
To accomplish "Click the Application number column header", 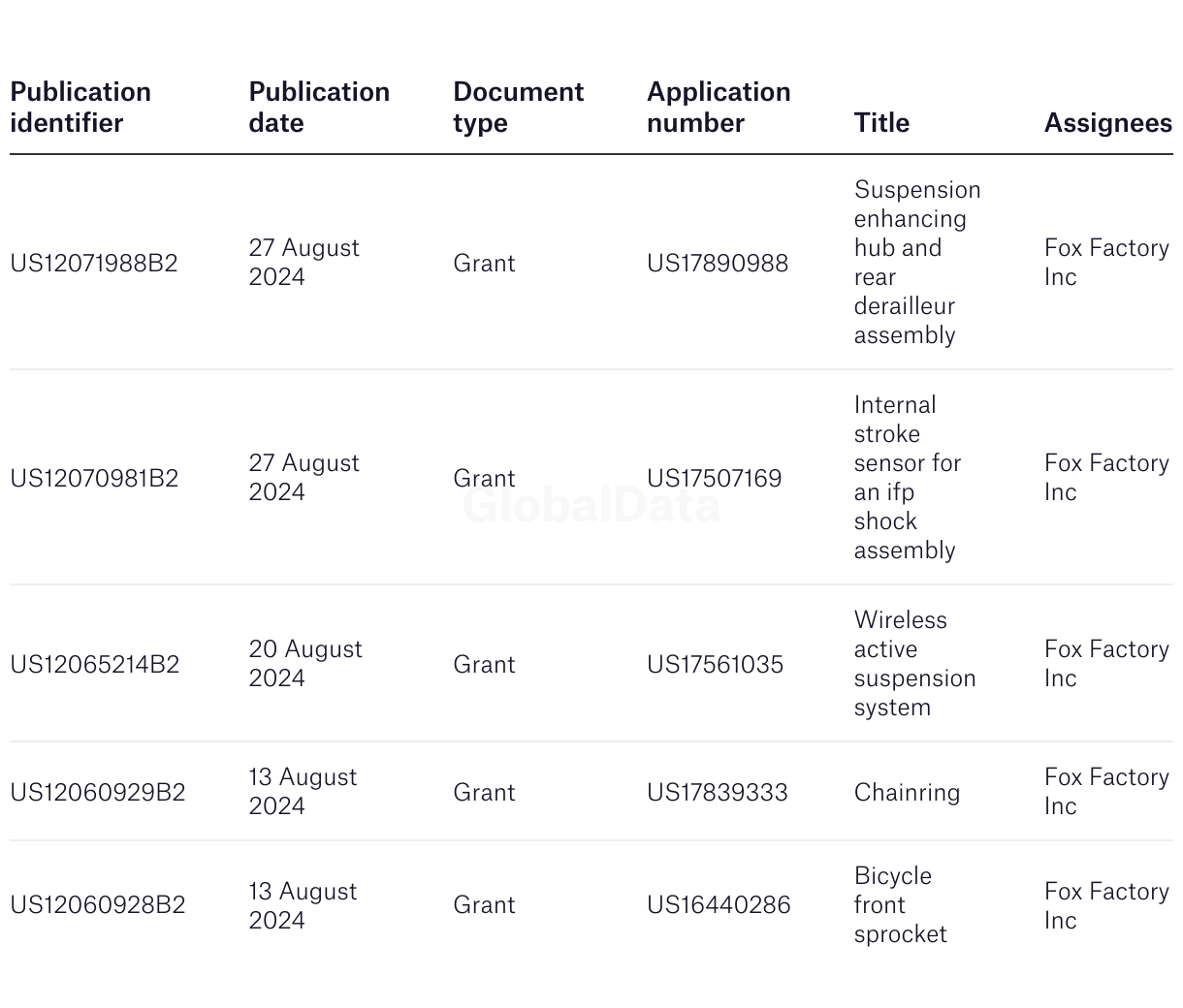I will coord(719,108).
